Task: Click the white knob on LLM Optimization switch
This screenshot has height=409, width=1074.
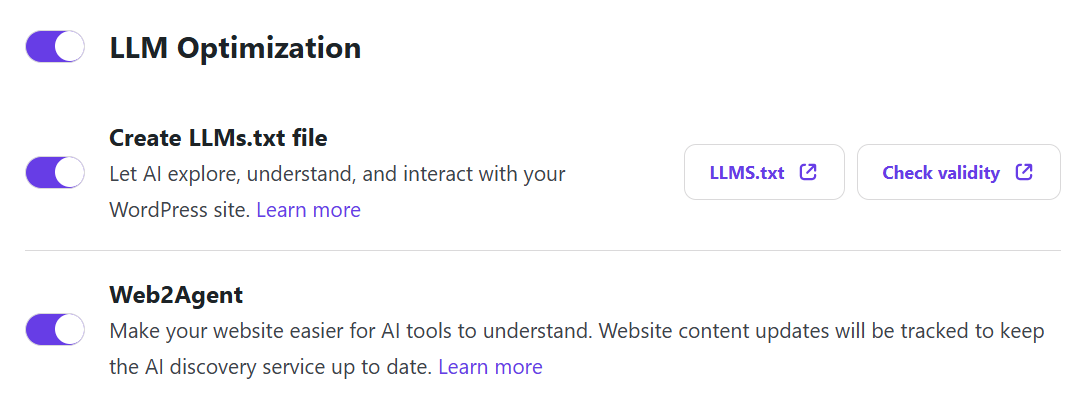Action: coord(69,47)
